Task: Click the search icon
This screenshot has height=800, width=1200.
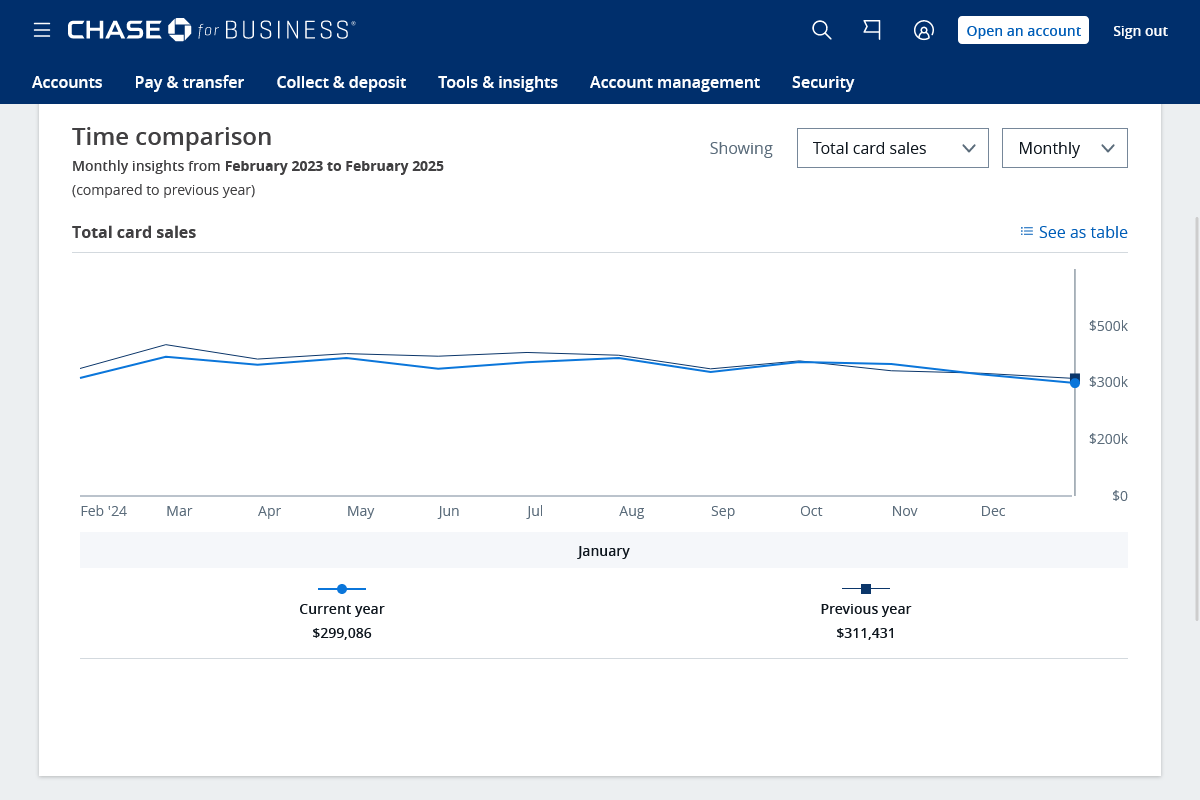Action: click(821, 30)
